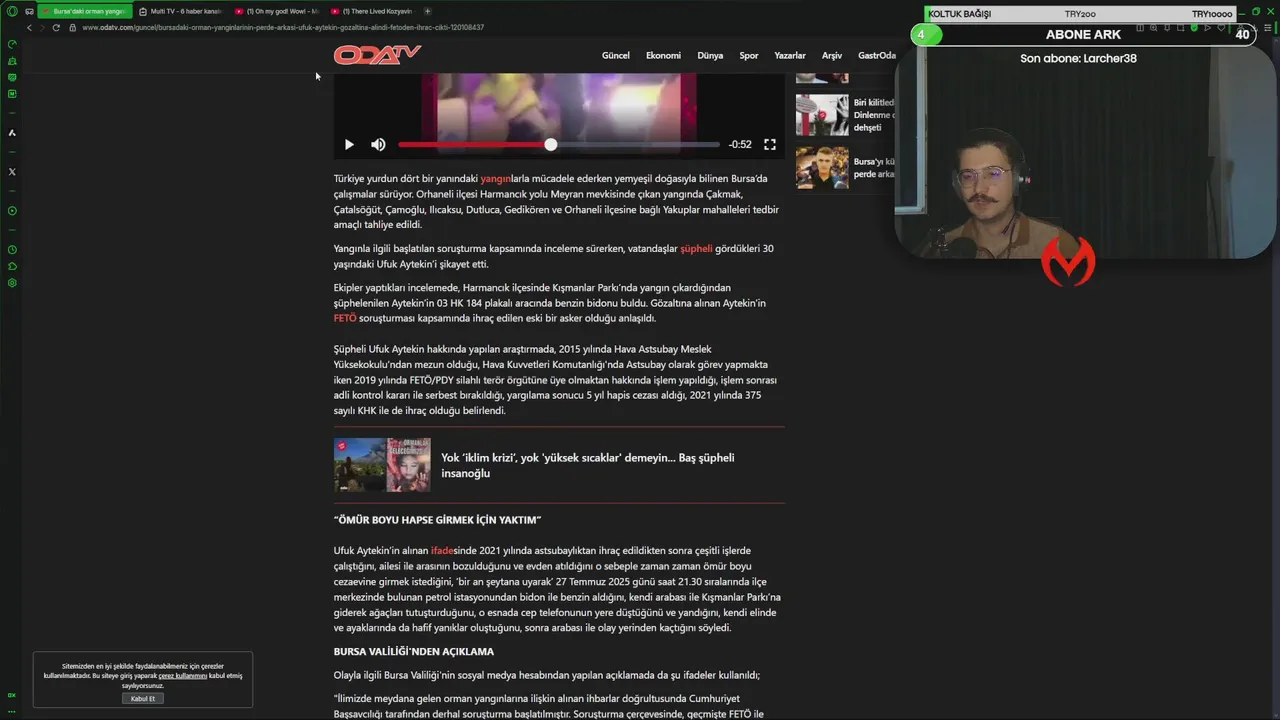Open a new tab with the plus button
The image size is (1280, 720).
[428, 11]
